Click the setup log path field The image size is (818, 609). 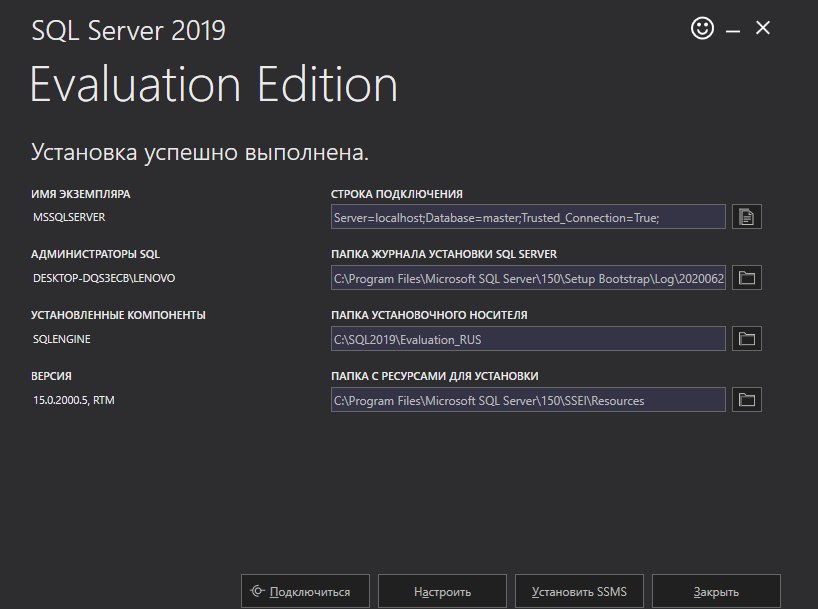(528, 278)
